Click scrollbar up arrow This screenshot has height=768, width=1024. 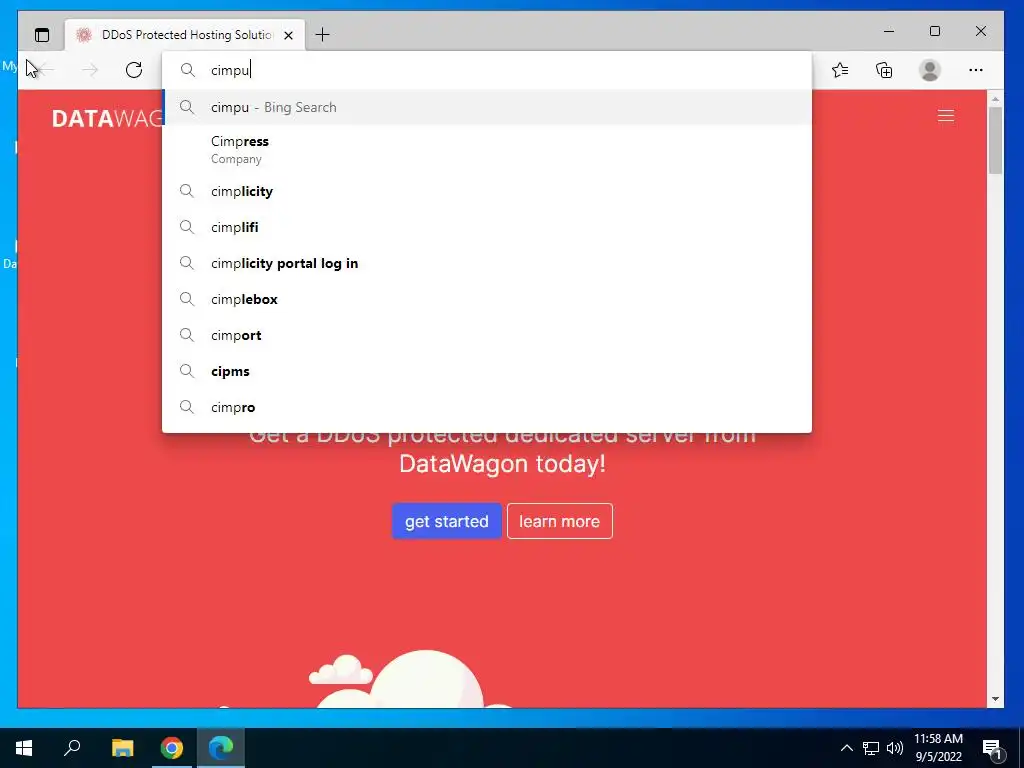click(995, 99)
